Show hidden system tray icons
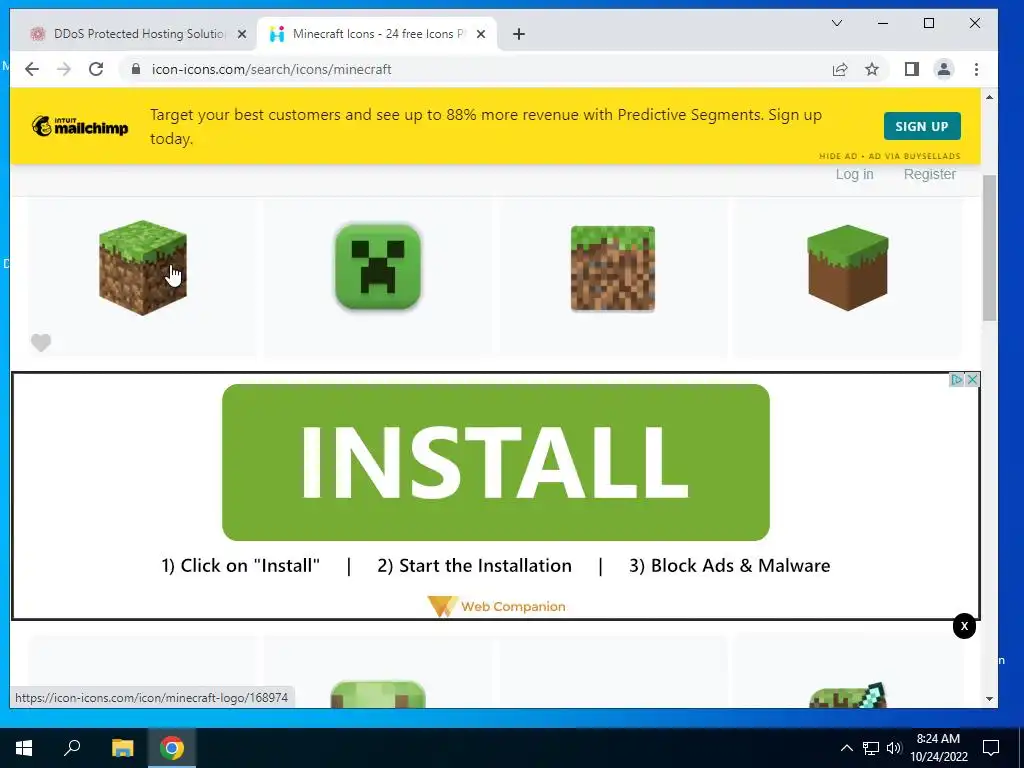 point(846,748)
